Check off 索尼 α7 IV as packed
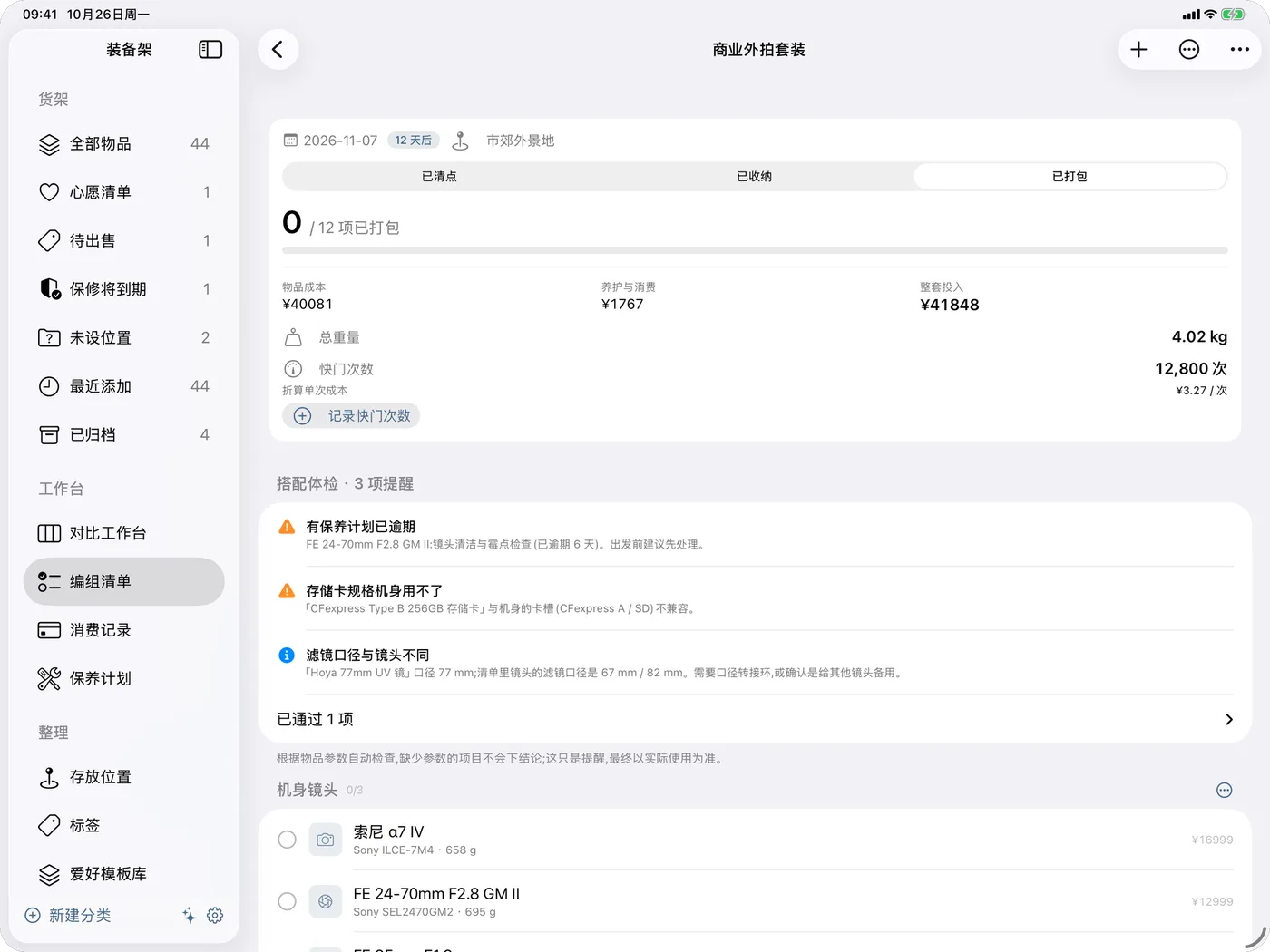The image size is (1270, 952). click(x=287, y=840)
